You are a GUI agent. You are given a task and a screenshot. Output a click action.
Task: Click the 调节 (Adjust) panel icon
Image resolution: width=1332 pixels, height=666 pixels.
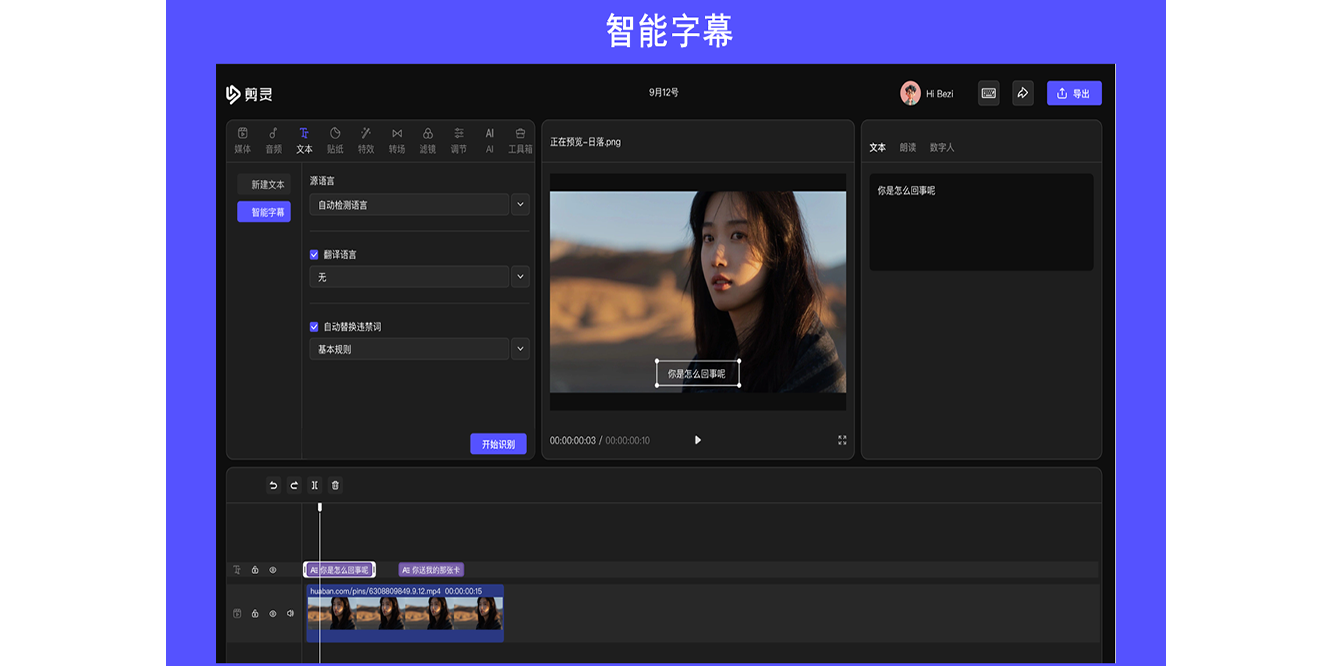(458, 138)
